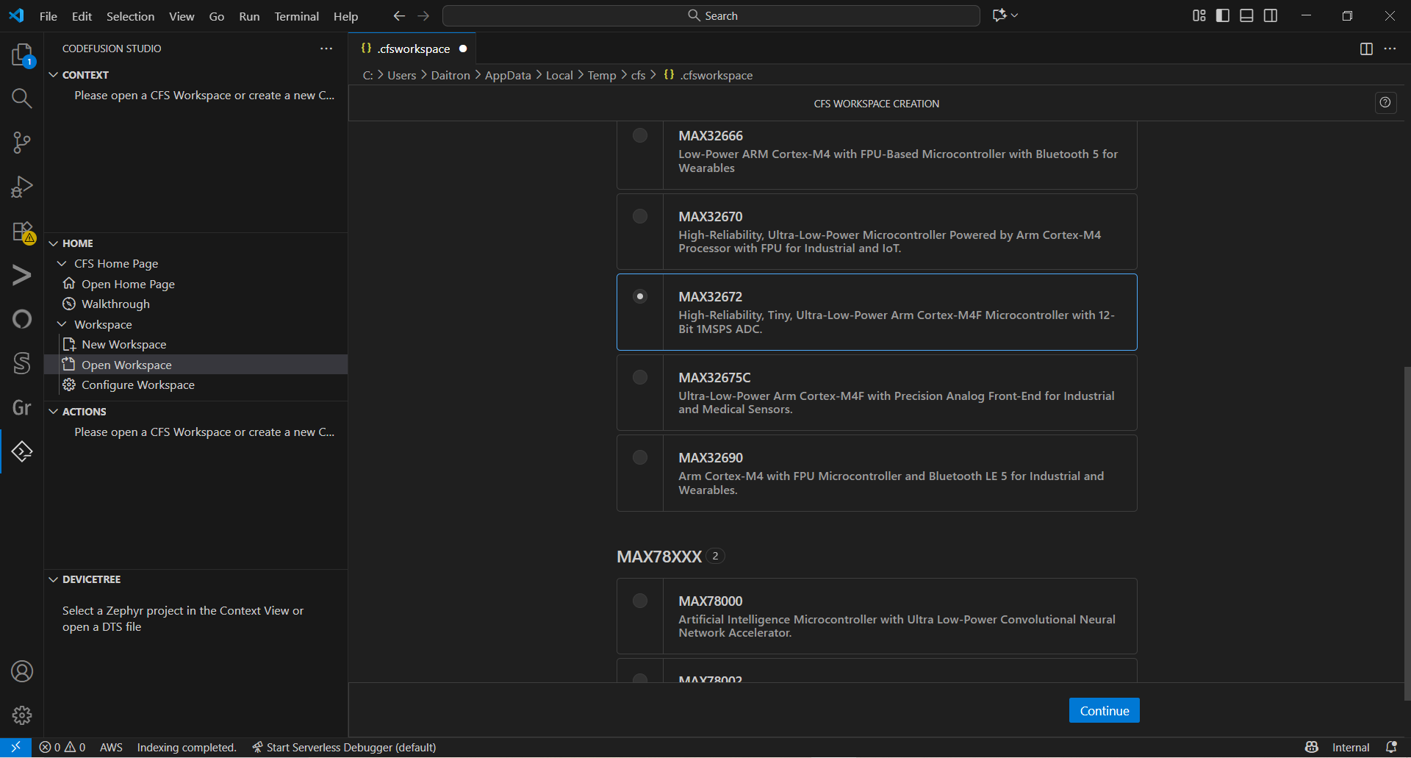This screenshot has width=1411, height=758.
Task: Click the CodeFusion Studio activity bar icon
Action: tap(22, 451)
